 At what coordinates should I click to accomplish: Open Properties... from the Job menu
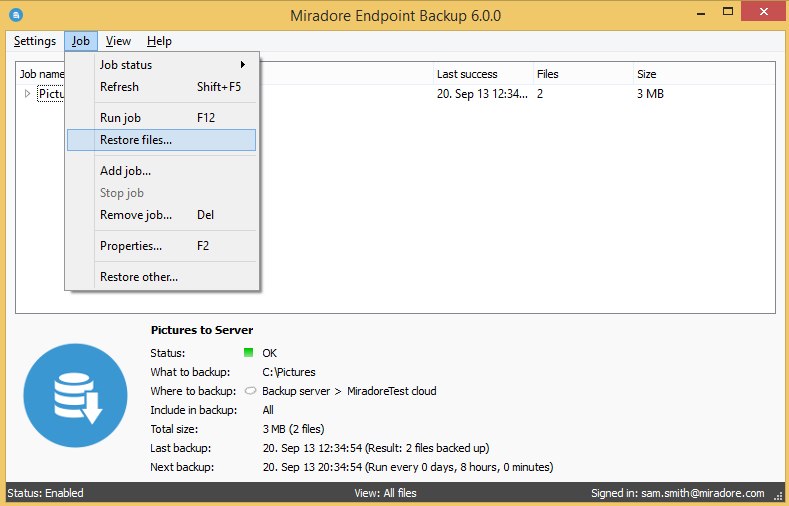click(162, 246)
